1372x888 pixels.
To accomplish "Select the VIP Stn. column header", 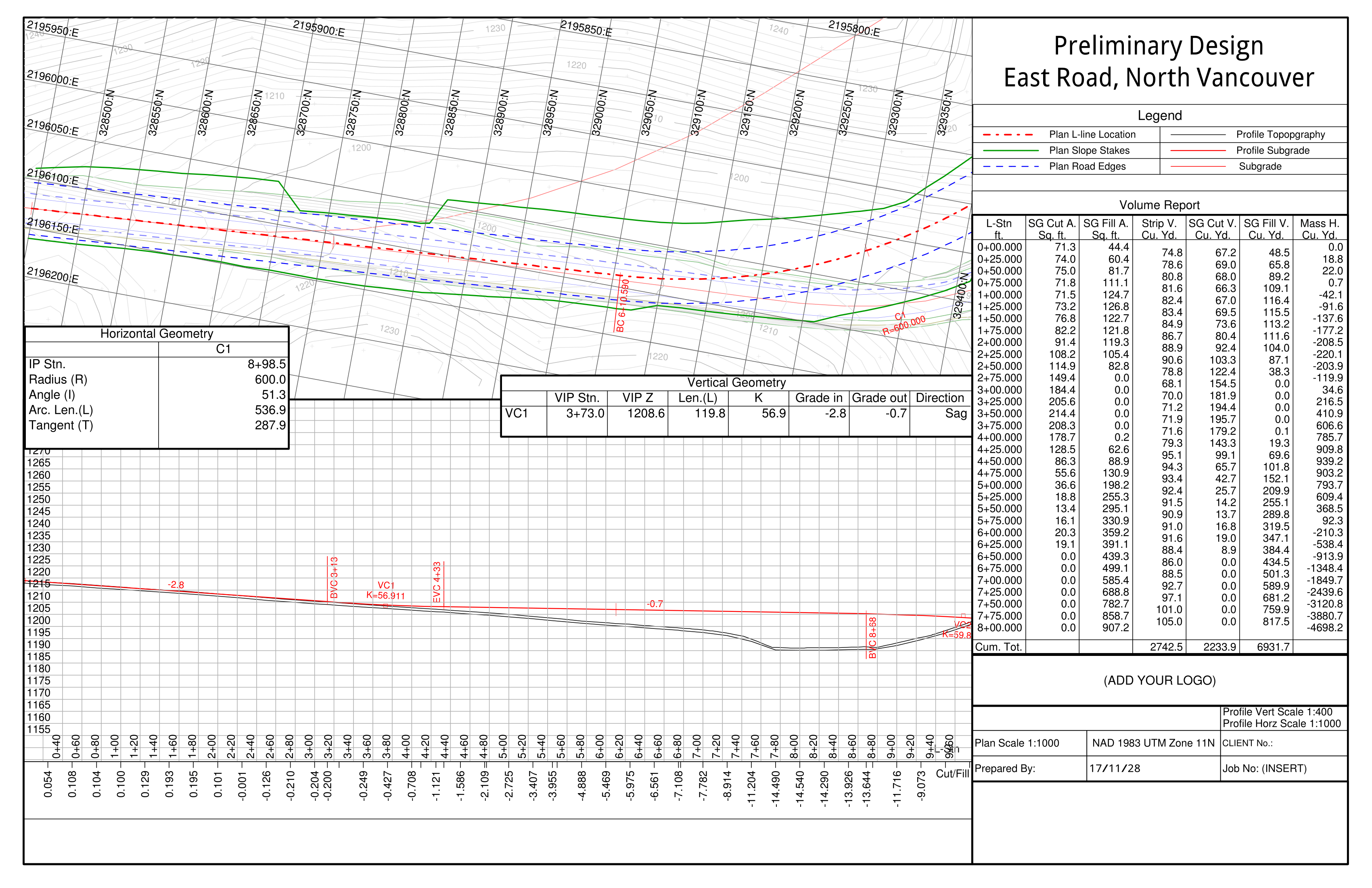I will coord(577,398).
